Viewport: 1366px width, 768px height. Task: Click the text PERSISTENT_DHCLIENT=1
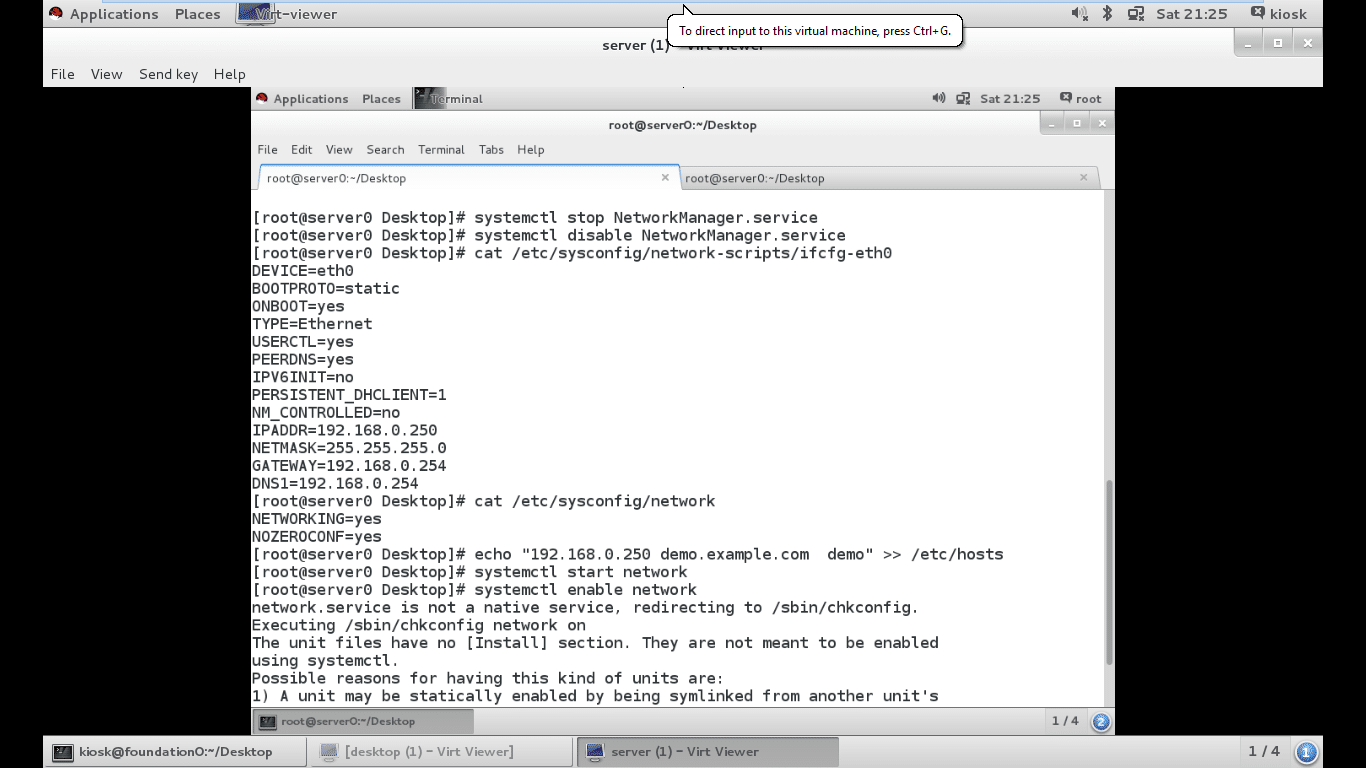349,395
